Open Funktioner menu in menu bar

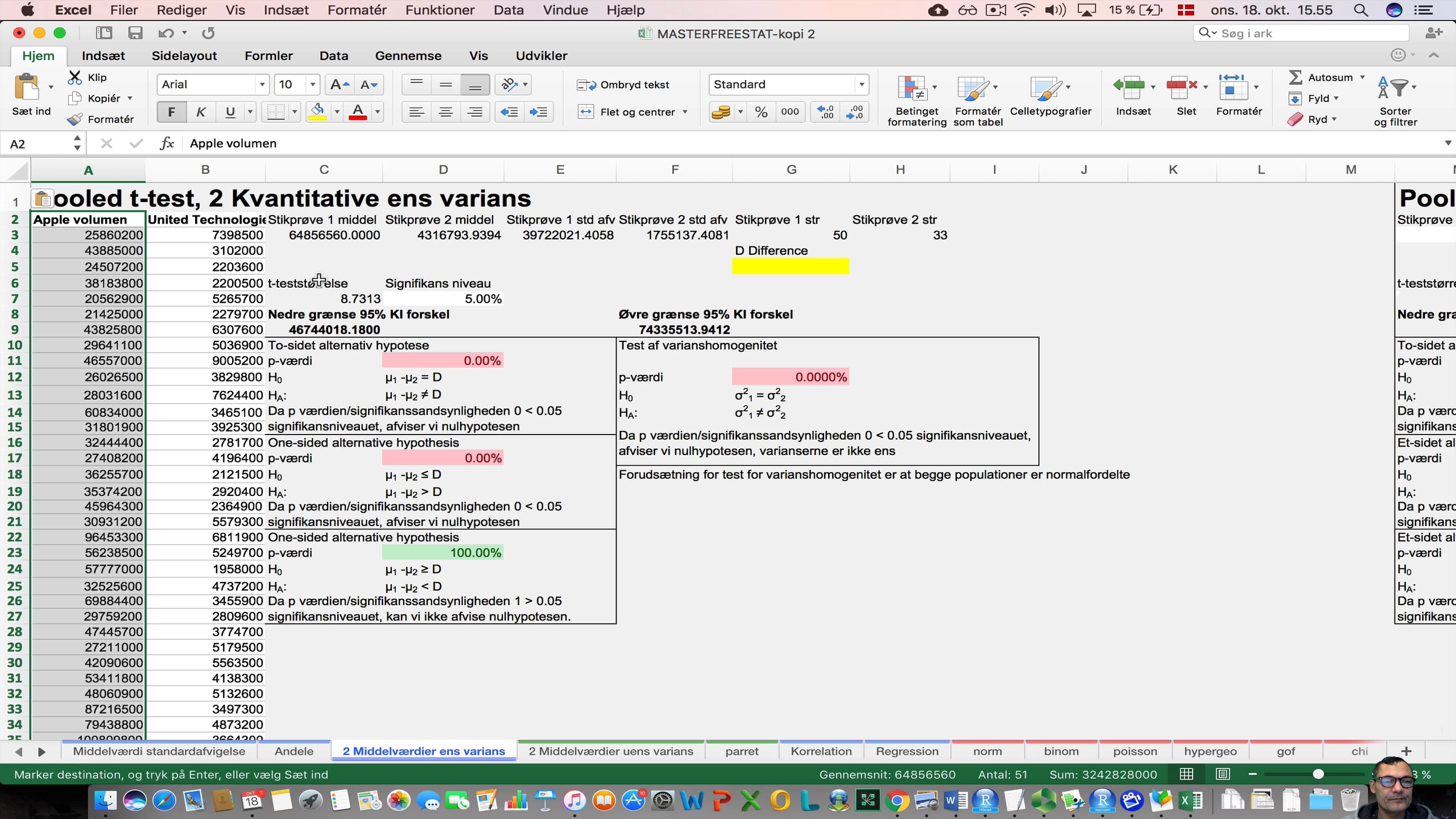click(440, 10)
